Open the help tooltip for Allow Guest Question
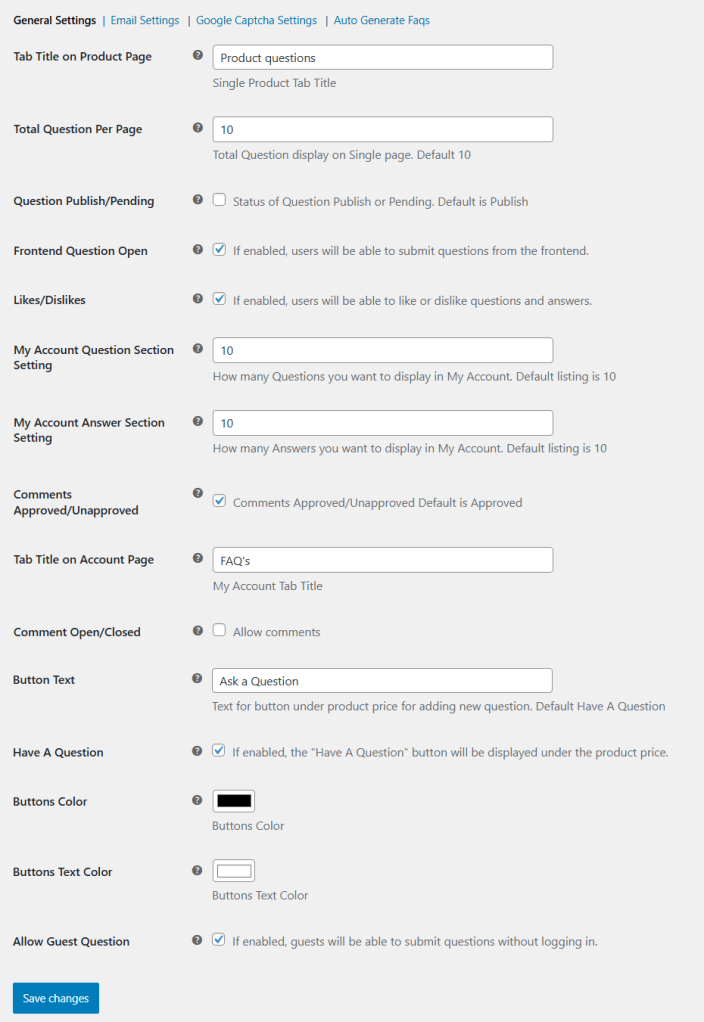The height and width of the screenshot is (1022, 704). [x=197, y=939]
